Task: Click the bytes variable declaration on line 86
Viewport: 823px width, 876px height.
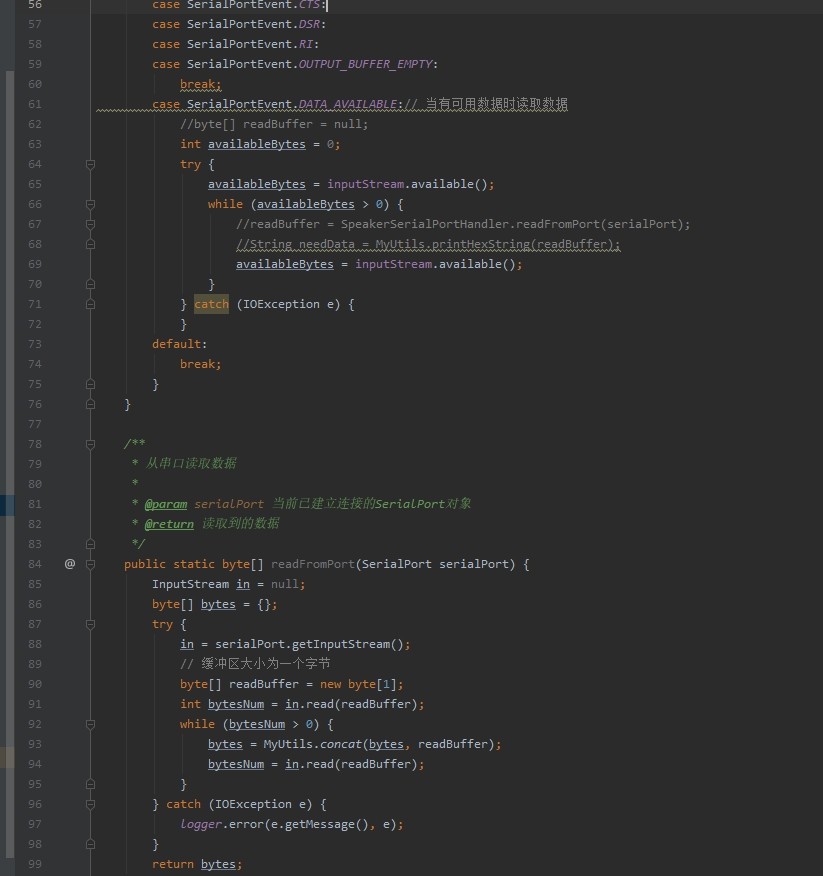Action: pyautogui.click(x=218, y=604)
